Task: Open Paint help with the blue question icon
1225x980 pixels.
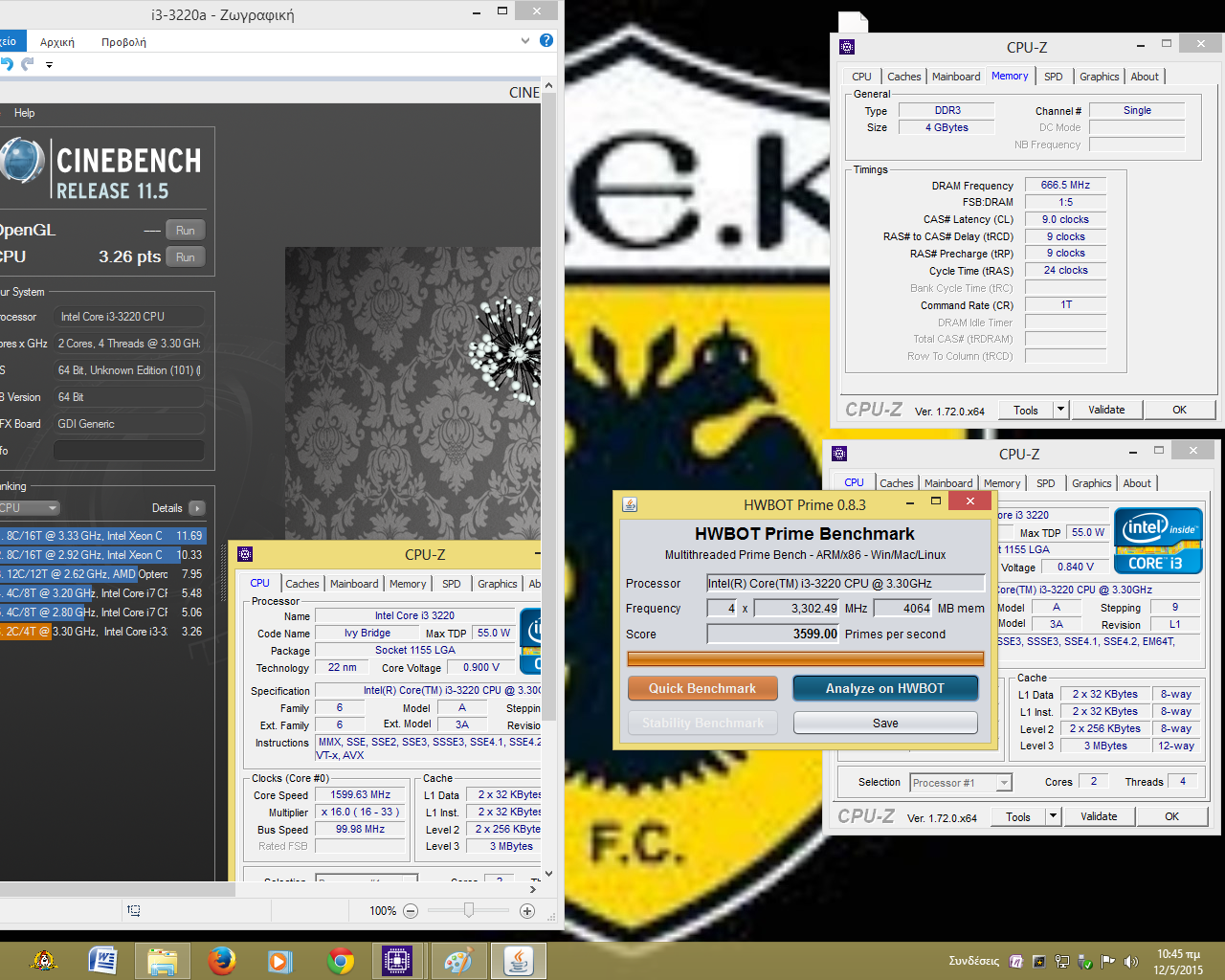Action: (x=546, y=40)
